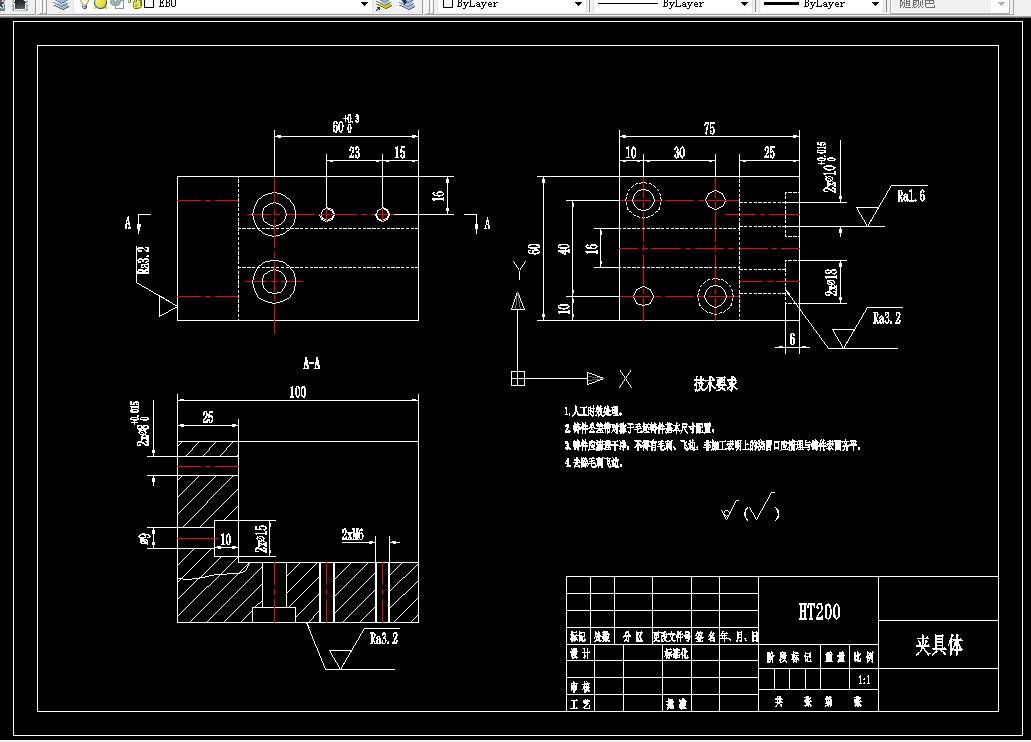
Task: Select the 30 dimension text
Action: pos(679,153)
